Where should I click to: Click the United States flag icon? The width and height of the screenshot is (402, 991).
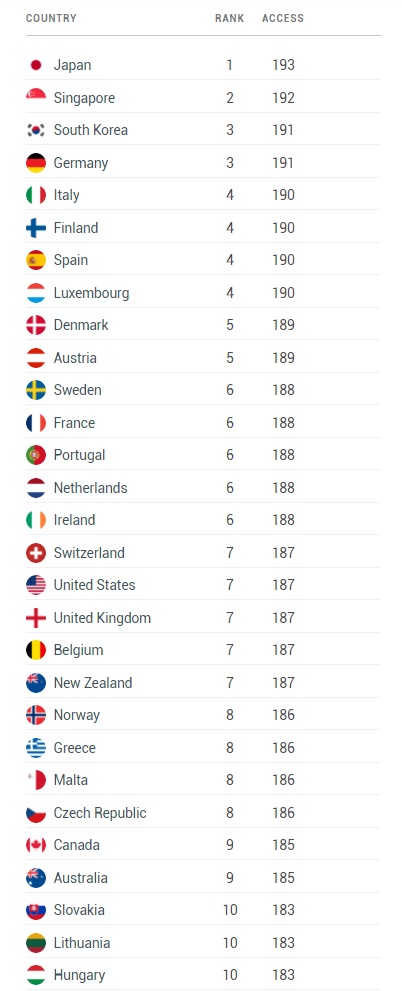36,585
